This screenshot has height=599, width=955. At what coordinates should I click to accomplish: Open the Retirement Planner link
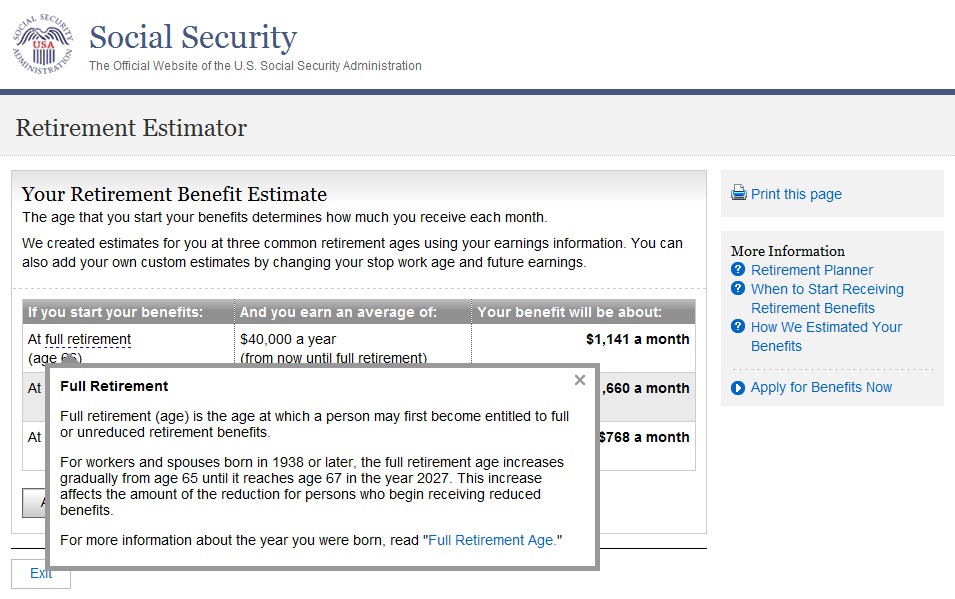point(811,270)
